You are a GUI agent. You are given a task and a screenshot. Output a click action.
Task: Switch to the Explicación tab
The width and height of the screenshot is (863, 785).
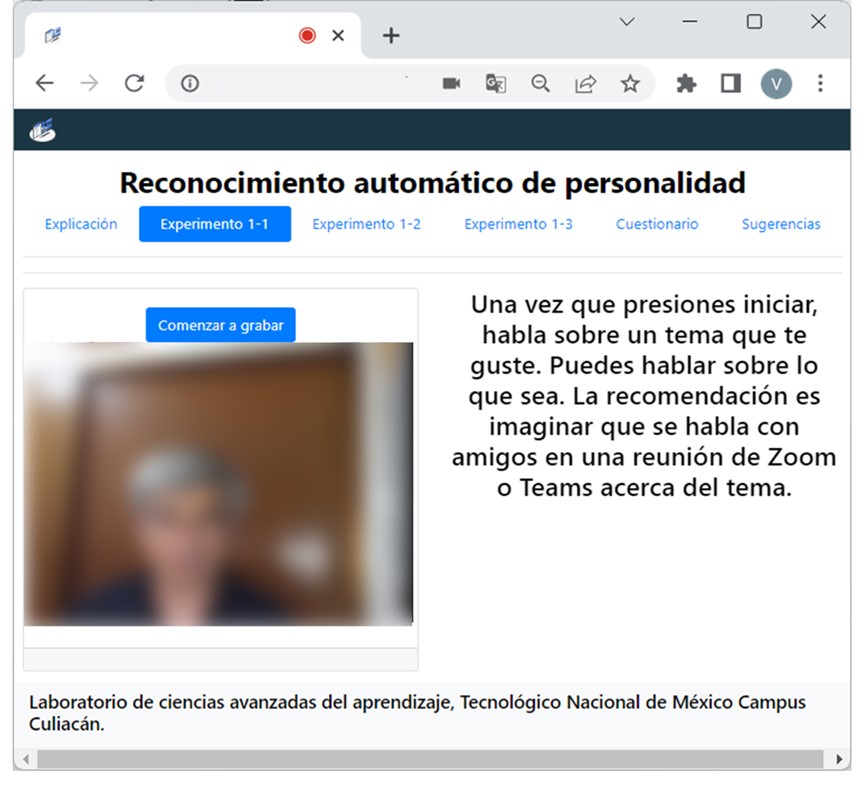point(81,224)
